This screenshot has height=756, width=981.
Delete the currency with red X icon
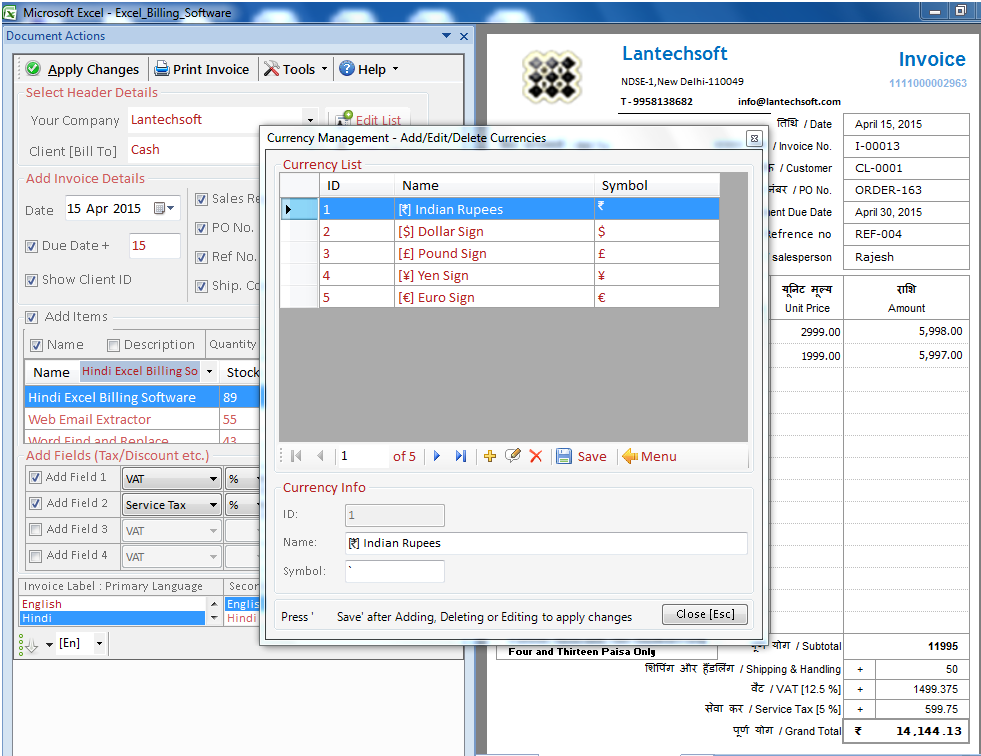click(x=536, y=456)
